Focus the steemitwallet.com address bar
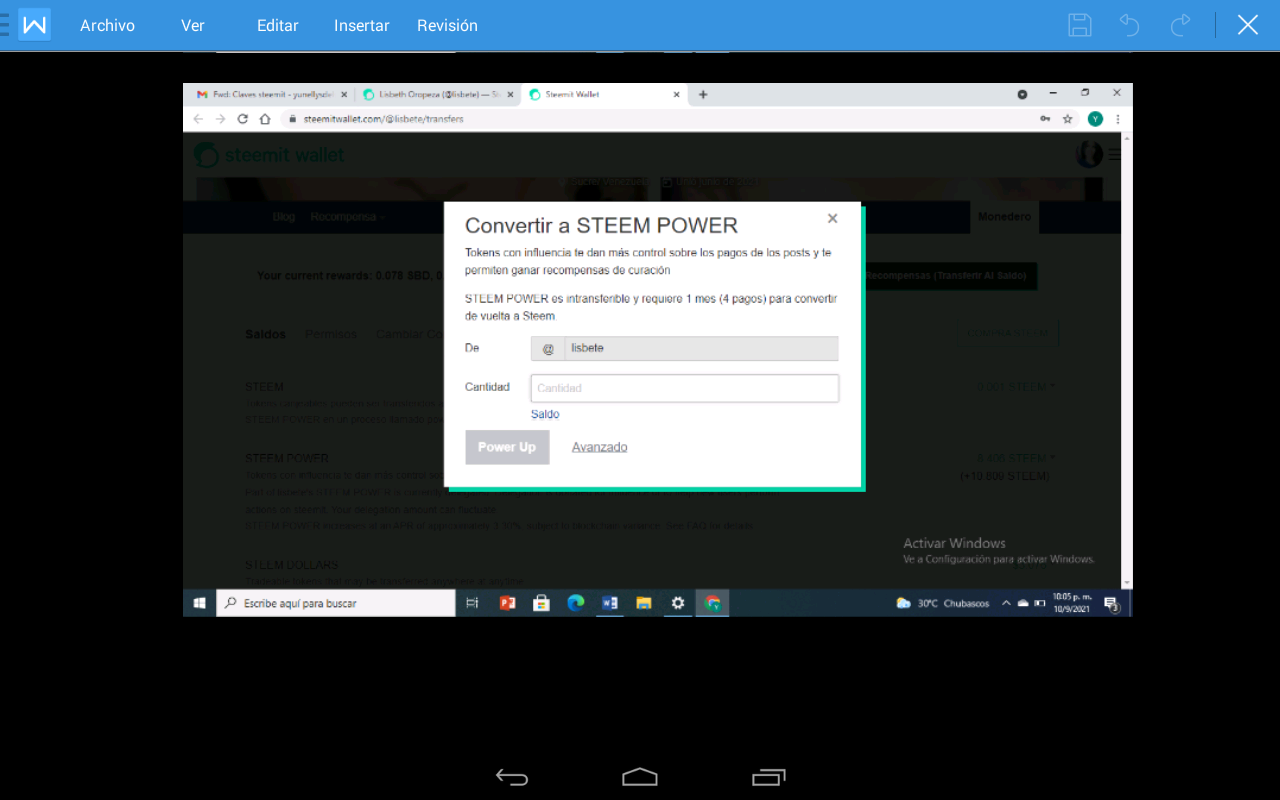Screen dimensions: 1280x800 [655, 118]
